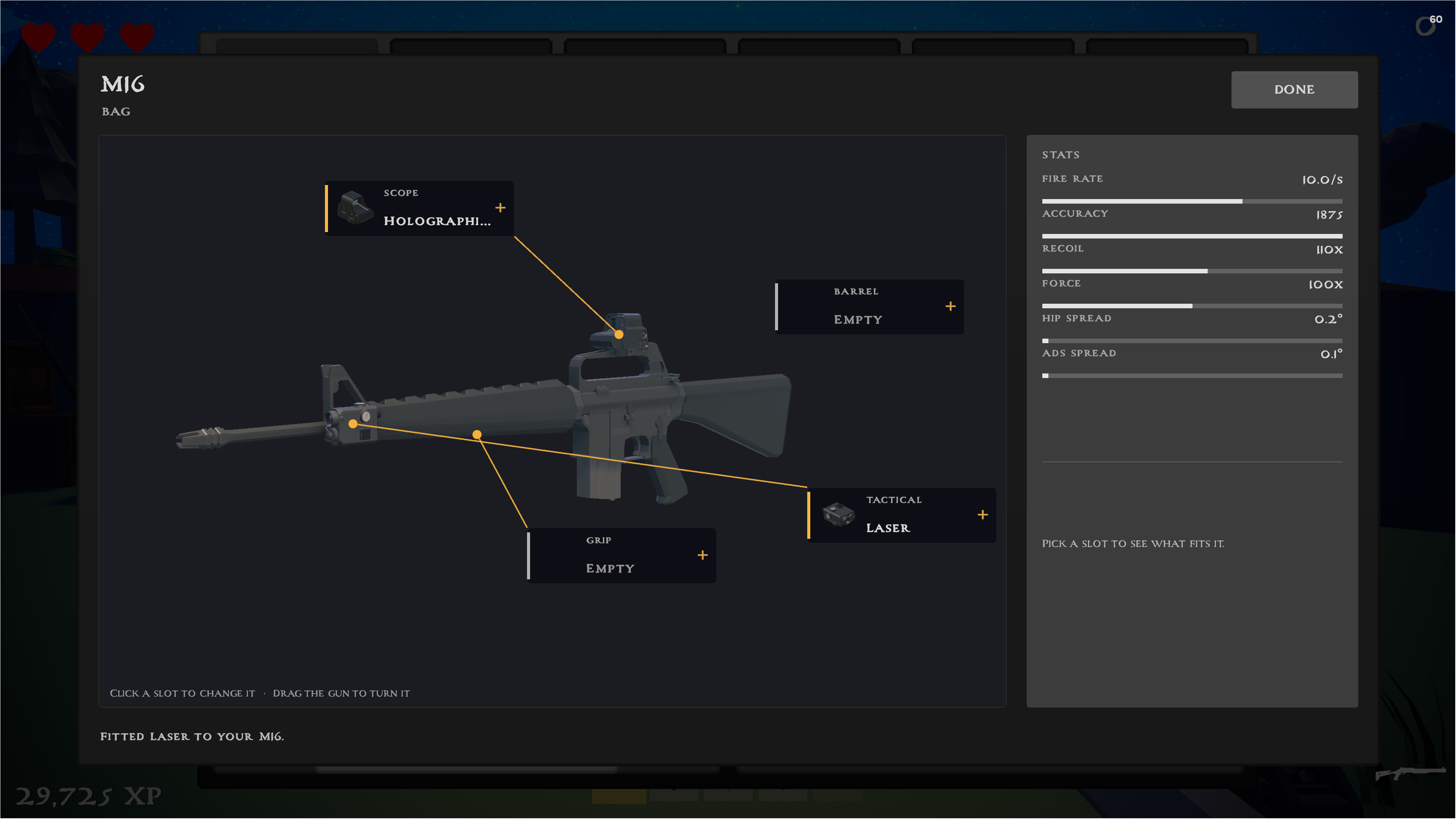Viewport: 1456px width, 819px height.
Task: Click the Fire Rate stat bar
Action: (1192, 201)
